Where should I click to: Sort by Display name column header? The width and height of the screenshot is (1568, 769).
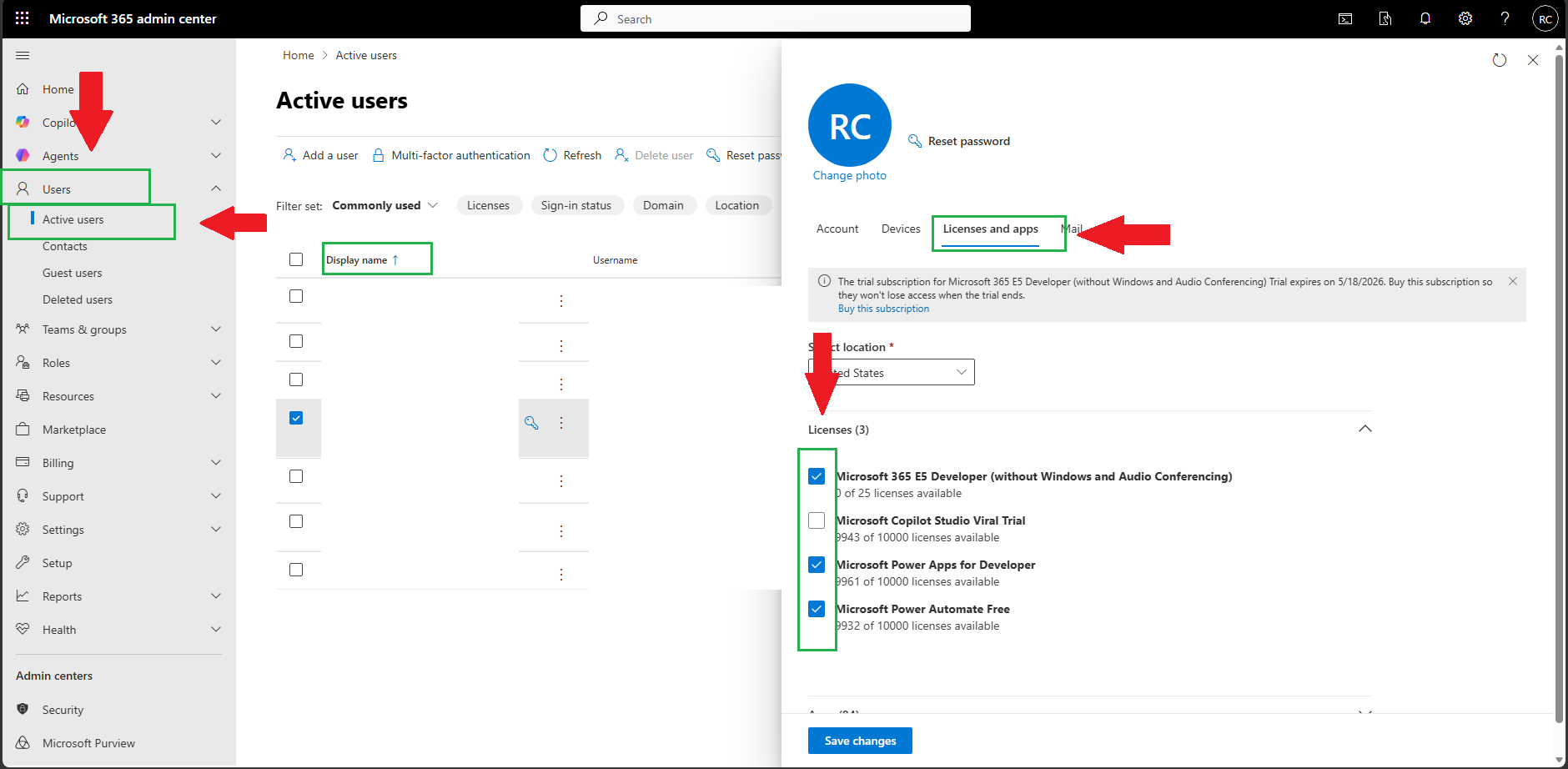pos(363,260)
